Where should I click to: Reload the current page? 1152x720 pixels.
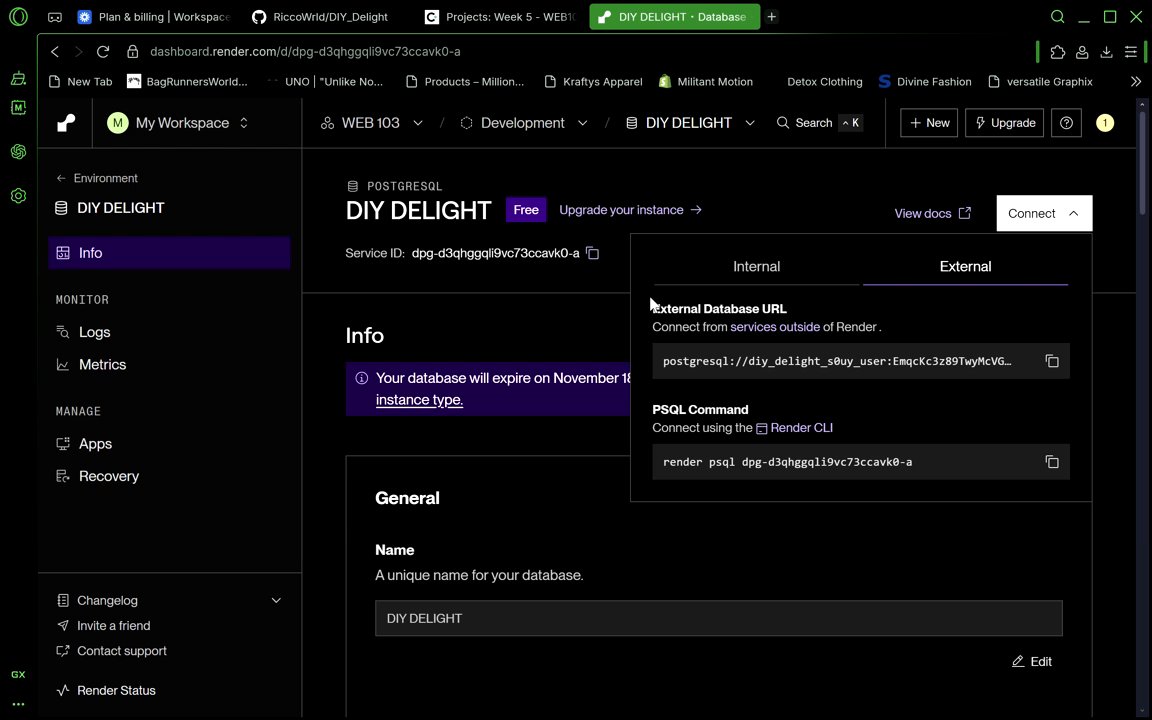pos(103,51)
